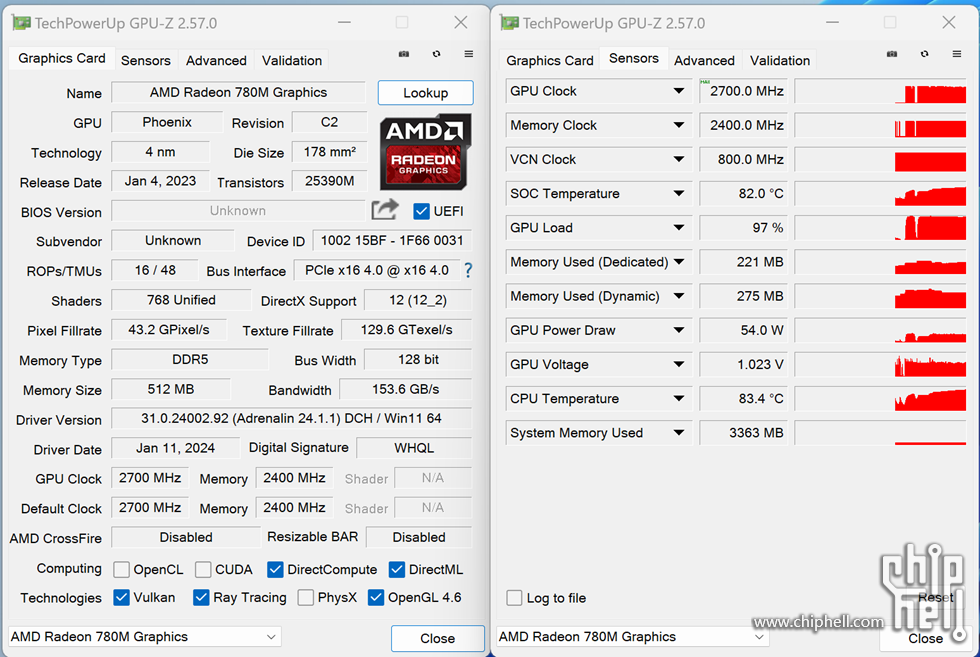Screen dimensions: 980x657
Task: Open GPU Voltage sensor dropdown
Action: (x=679, y=364)
